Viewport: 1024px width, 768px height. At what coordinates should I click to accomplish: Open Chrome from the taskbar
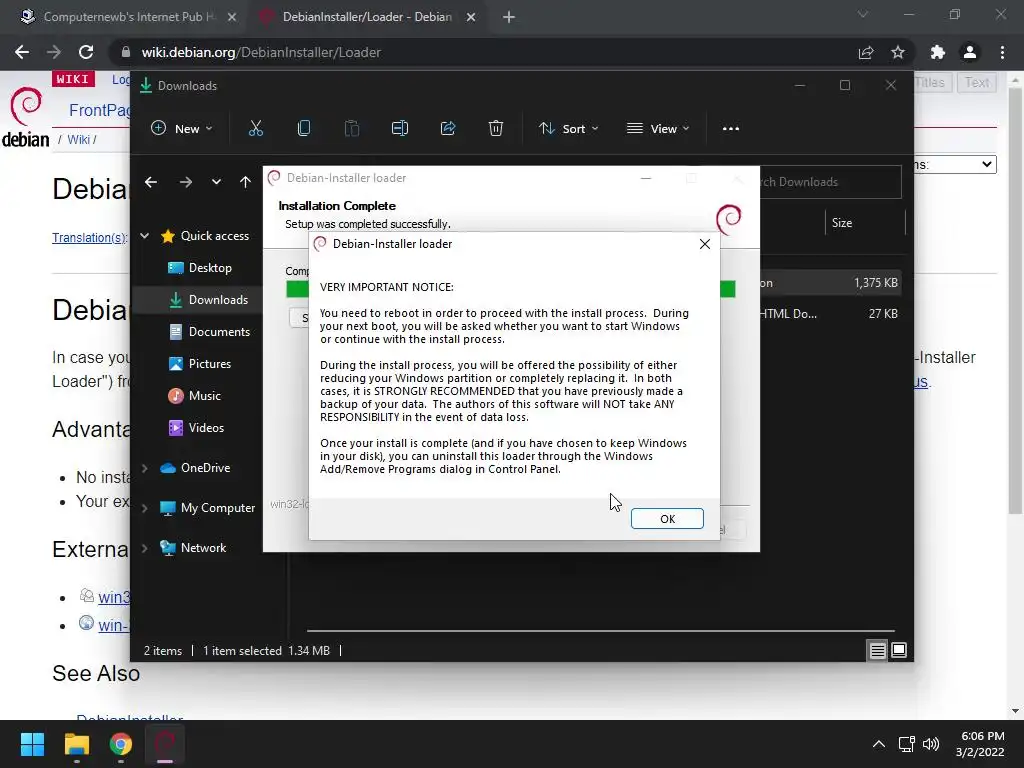pos(121,744)
